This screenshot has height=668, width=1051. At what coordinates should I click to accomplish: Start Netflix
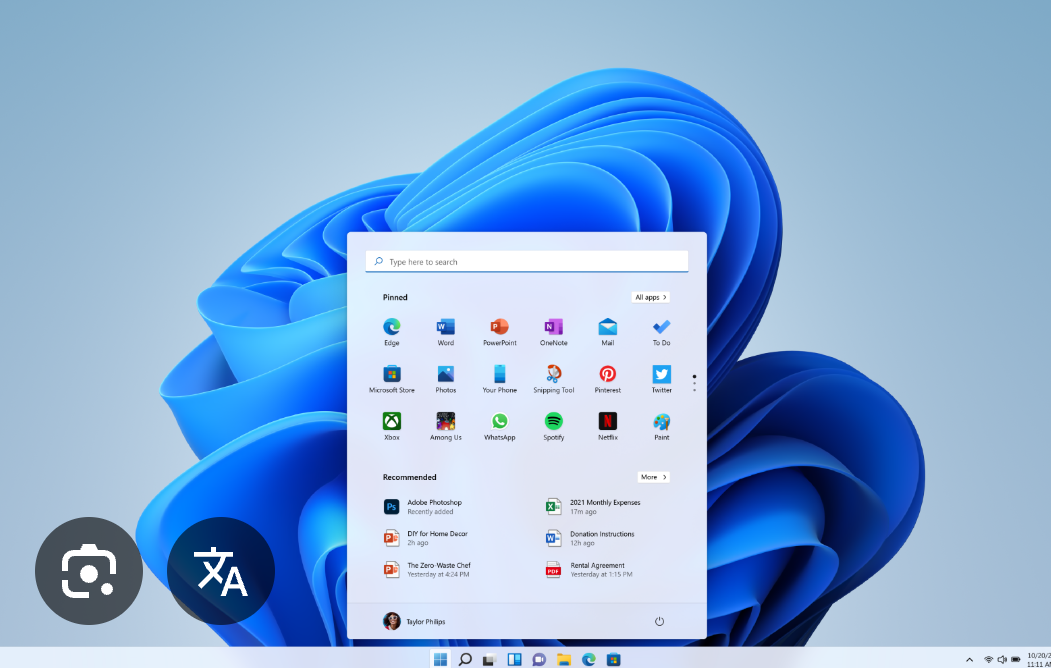(607, 425)
